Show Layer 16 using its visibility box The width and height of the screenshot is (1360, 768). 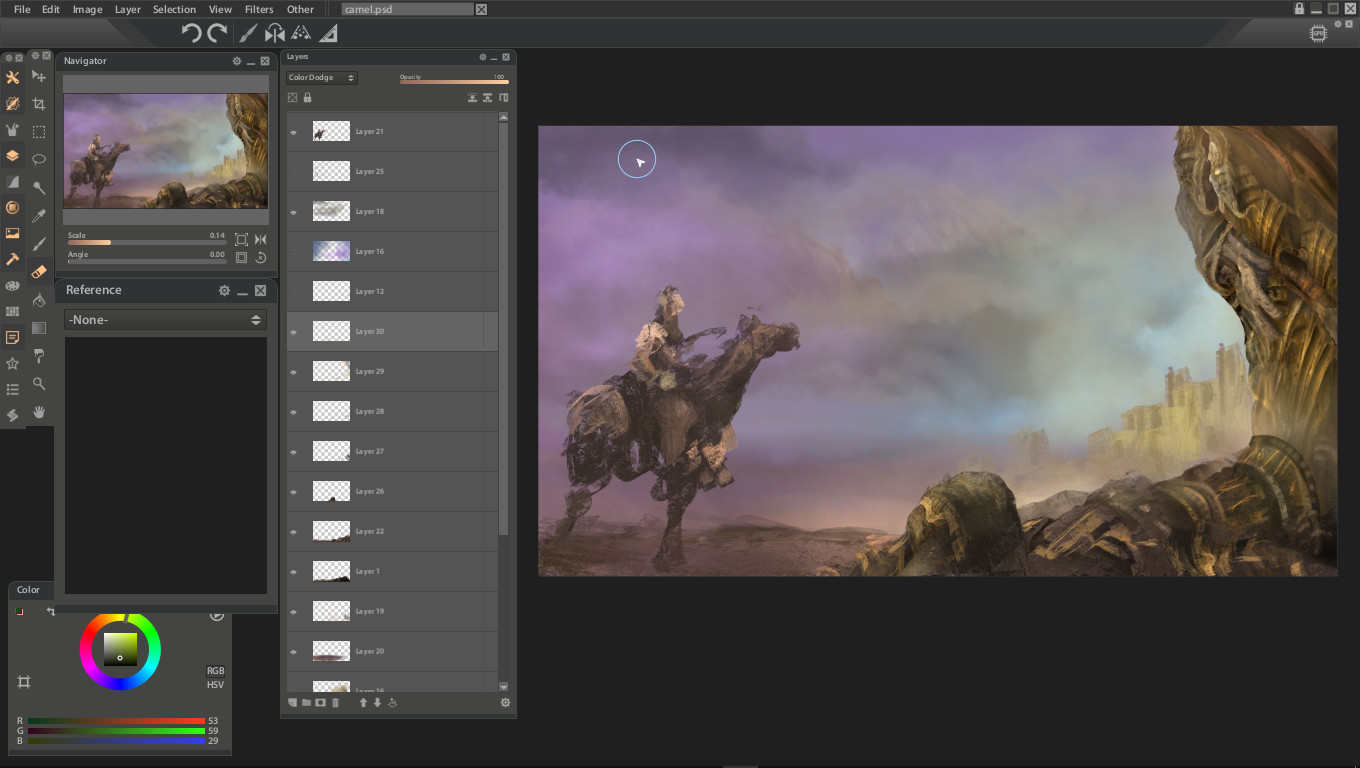click(294, 251)
